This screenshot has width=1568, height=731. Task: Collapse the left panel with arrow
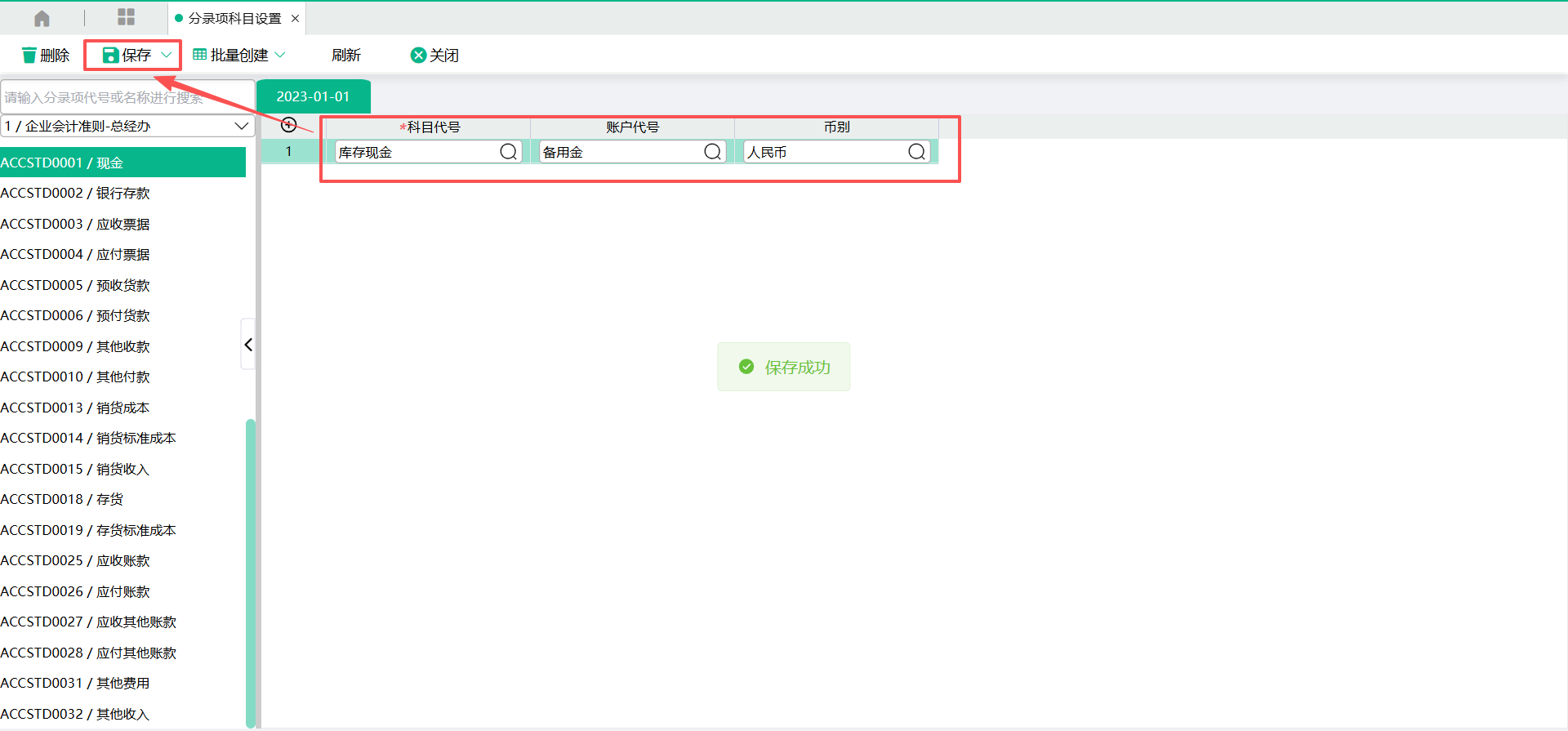[248, 345]
